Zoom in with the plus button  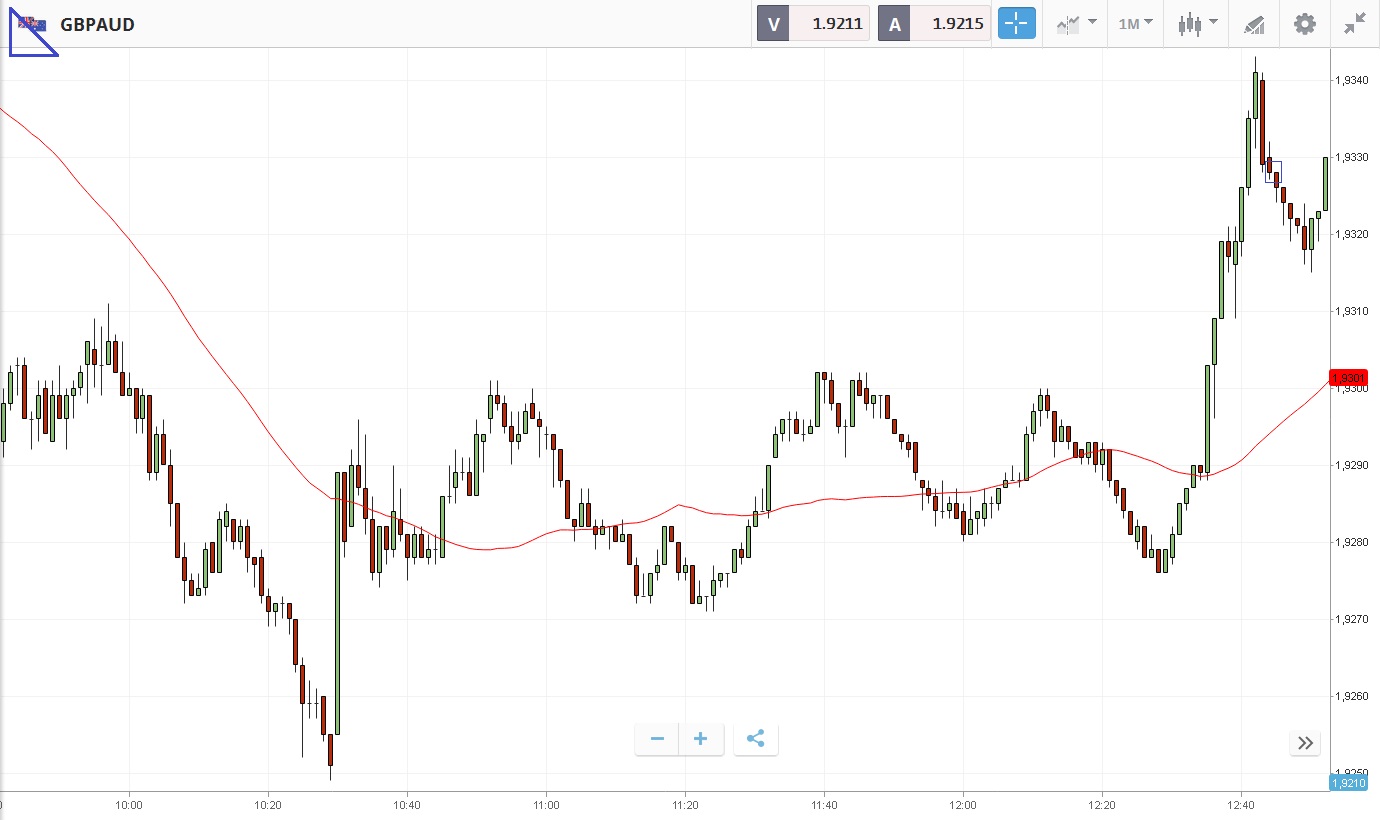point(701,739)
